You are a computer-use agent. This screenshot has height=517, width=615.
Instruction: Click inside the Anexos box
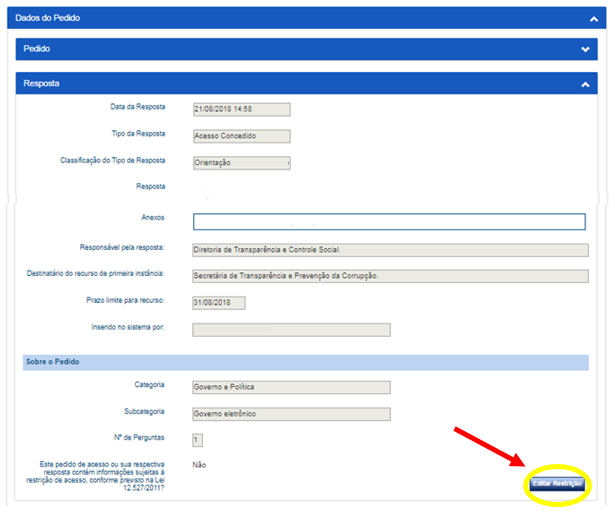(390, 221)
